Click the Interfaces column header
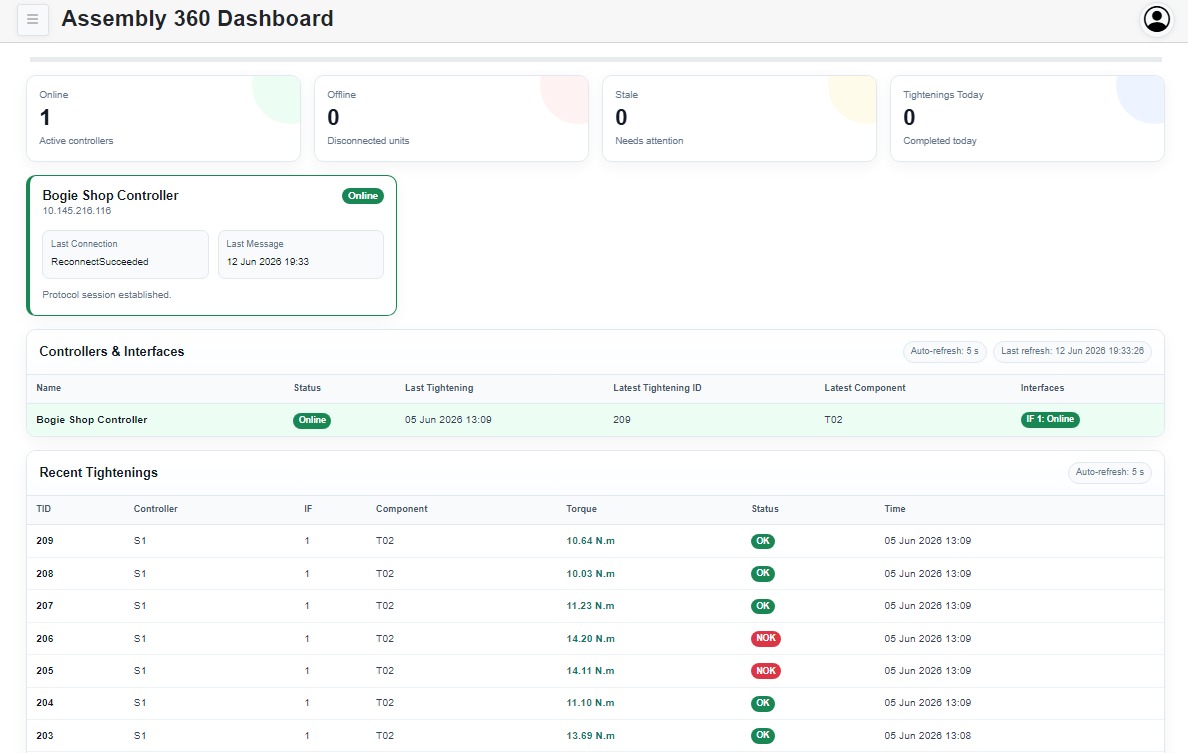This screenshot has width=1188, height=753. 1042,388
